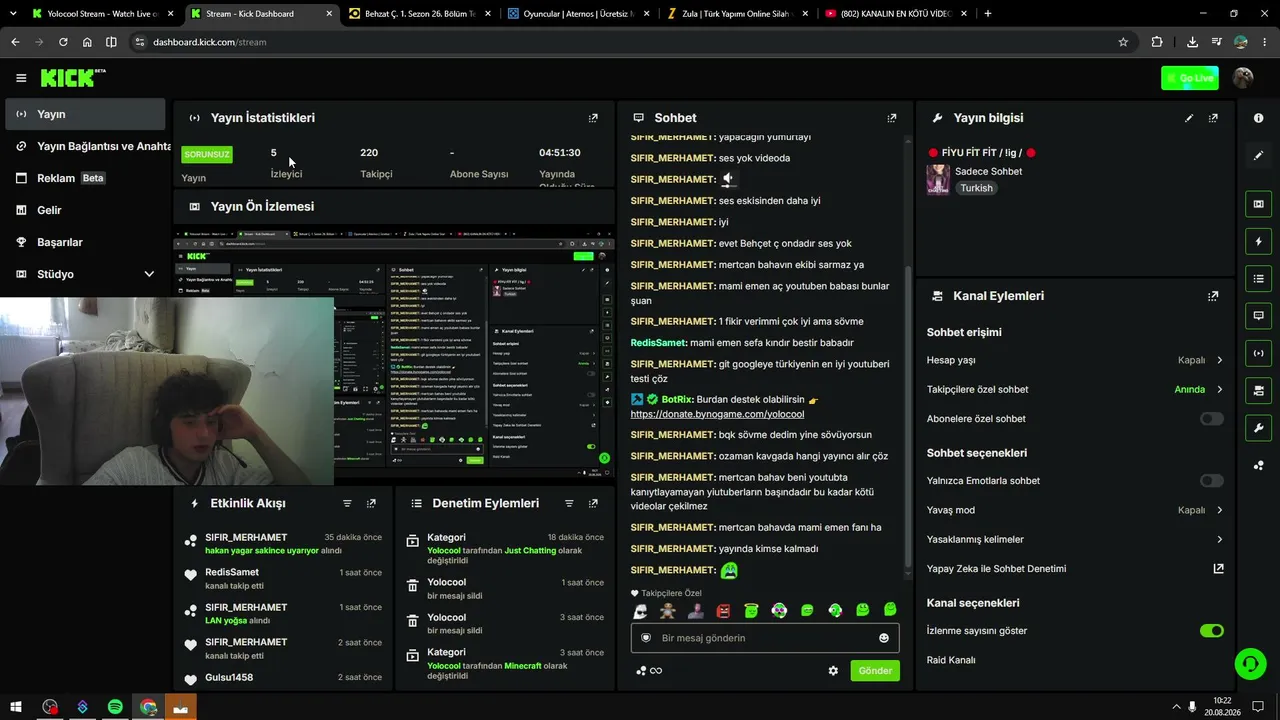Viewport: 1280px width, 720px height.
Task: Click the browser address bar
Action: click(620, 42)
